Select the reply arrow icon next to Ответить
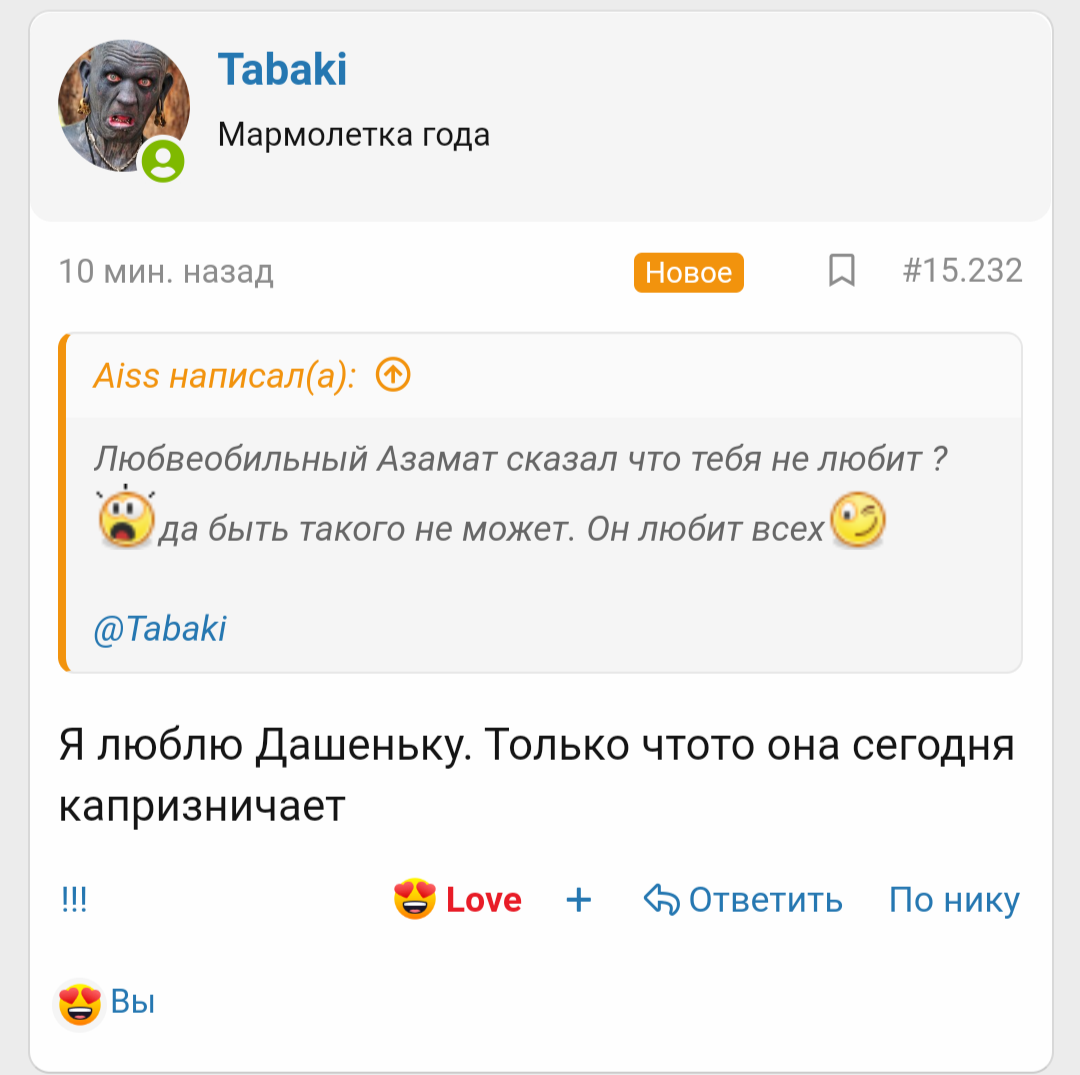Screen dimensions: 1080x1075 click(x=661, y=899)
